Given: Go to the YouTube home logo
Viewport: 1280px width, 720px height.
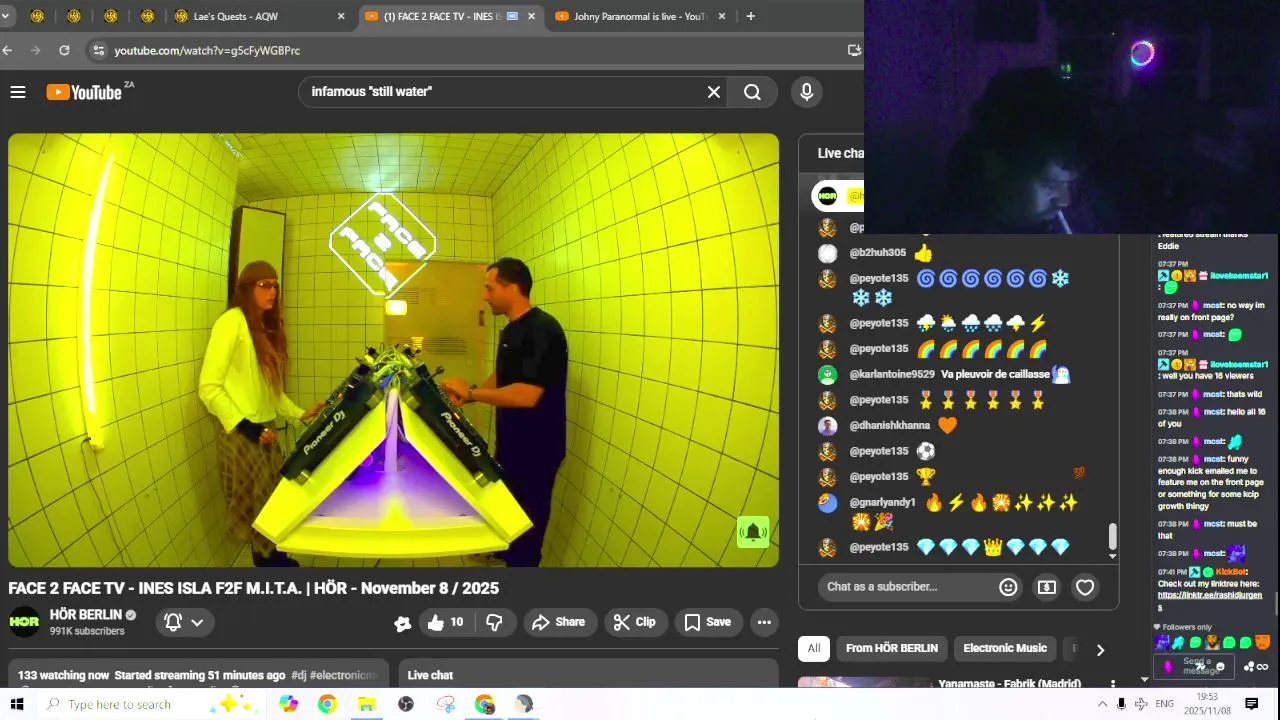Looking at the screenshot, I should [84, 92].
